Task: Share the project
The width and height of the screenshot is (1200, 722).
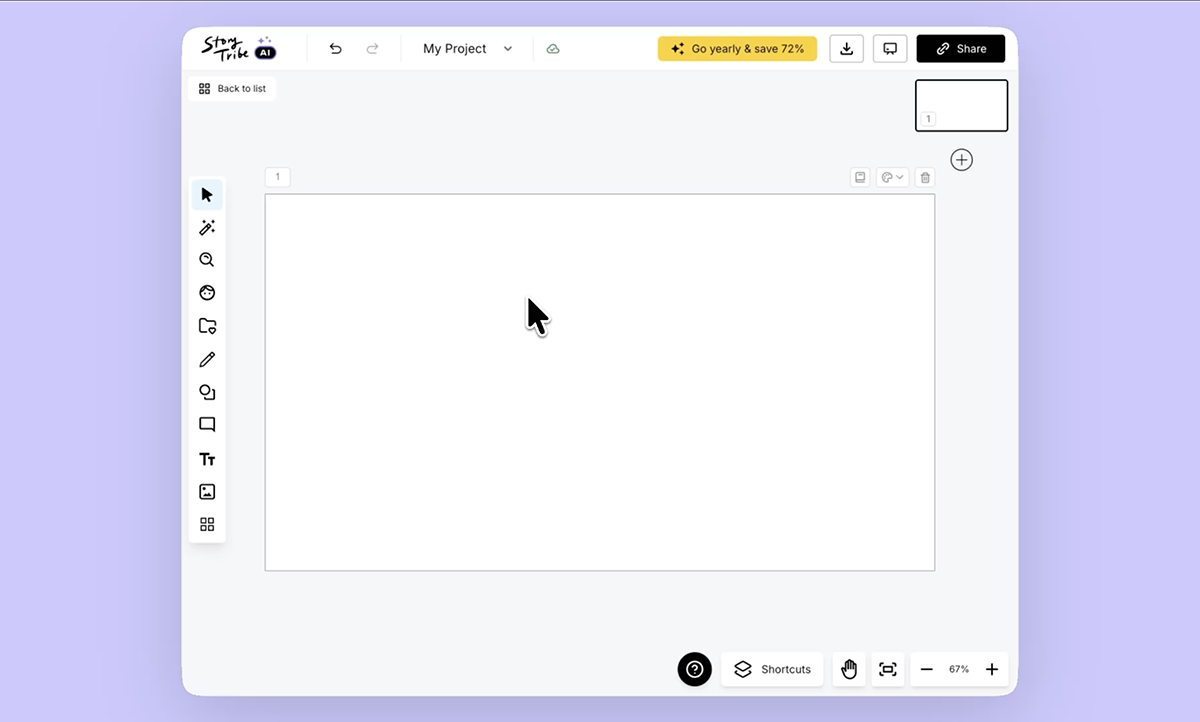Action: pos(961,48)
